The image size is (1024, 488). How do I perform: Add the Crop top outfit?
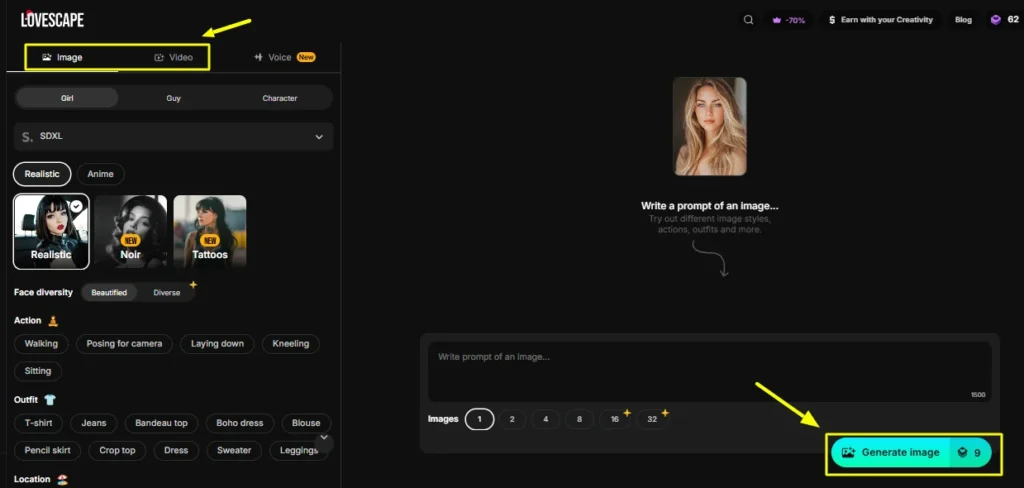[118, 451]
